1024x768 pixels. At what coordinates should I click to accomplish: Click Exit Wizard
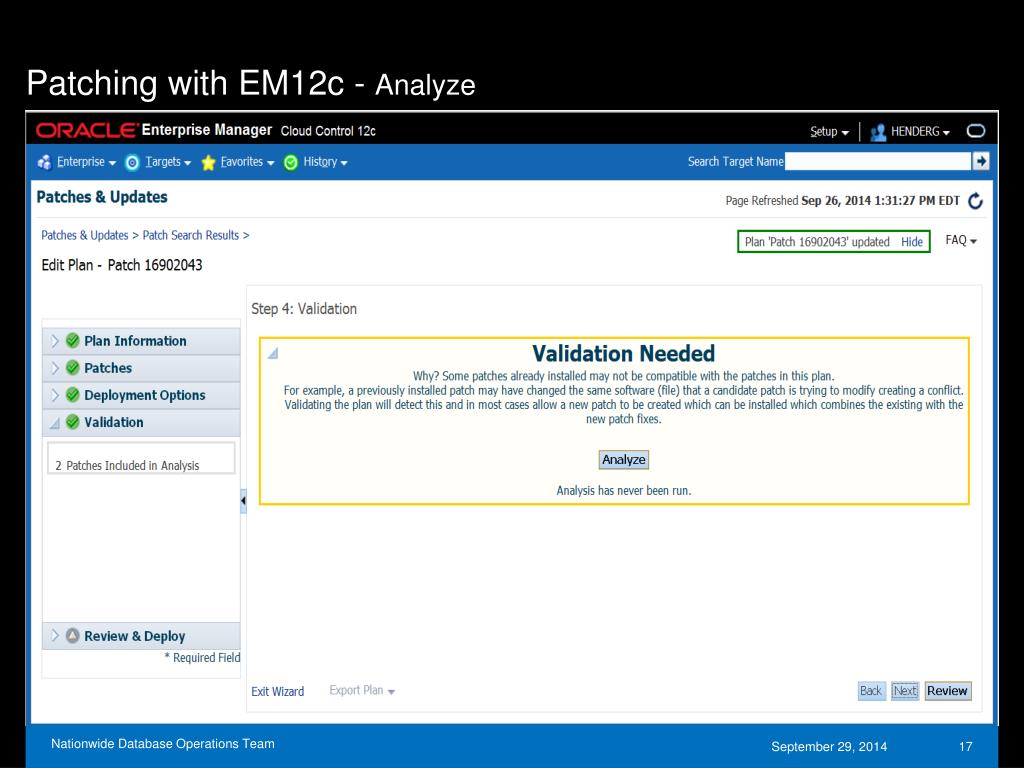click(x=278, y=692)
